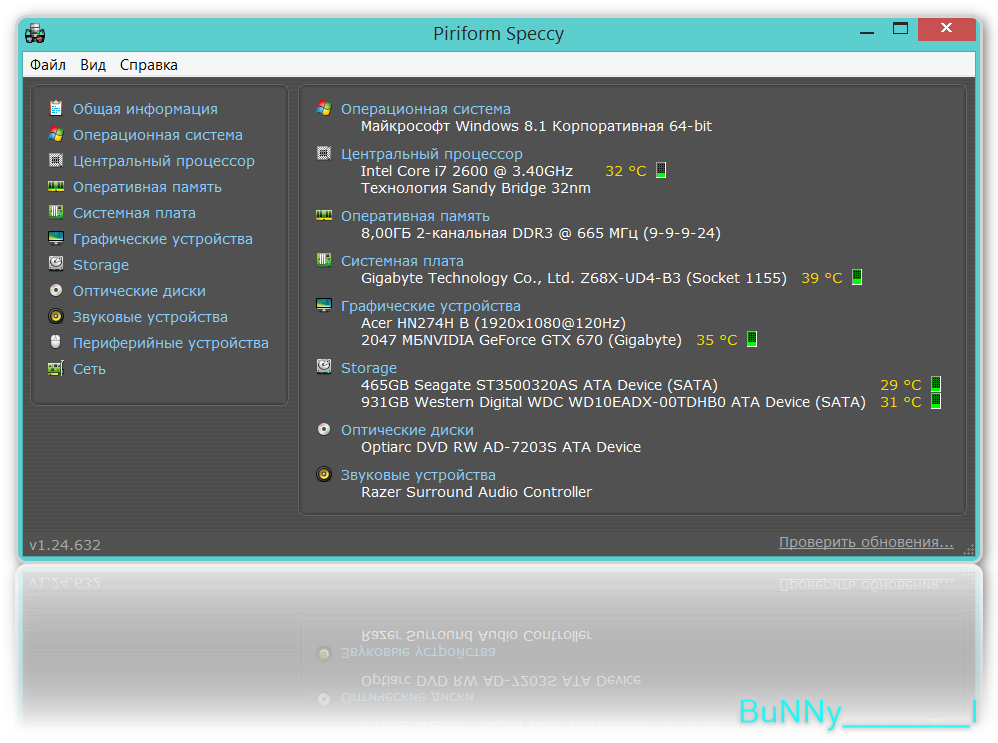Minimize the Speccy window
998x743 pixels.
tap(867, 31)
